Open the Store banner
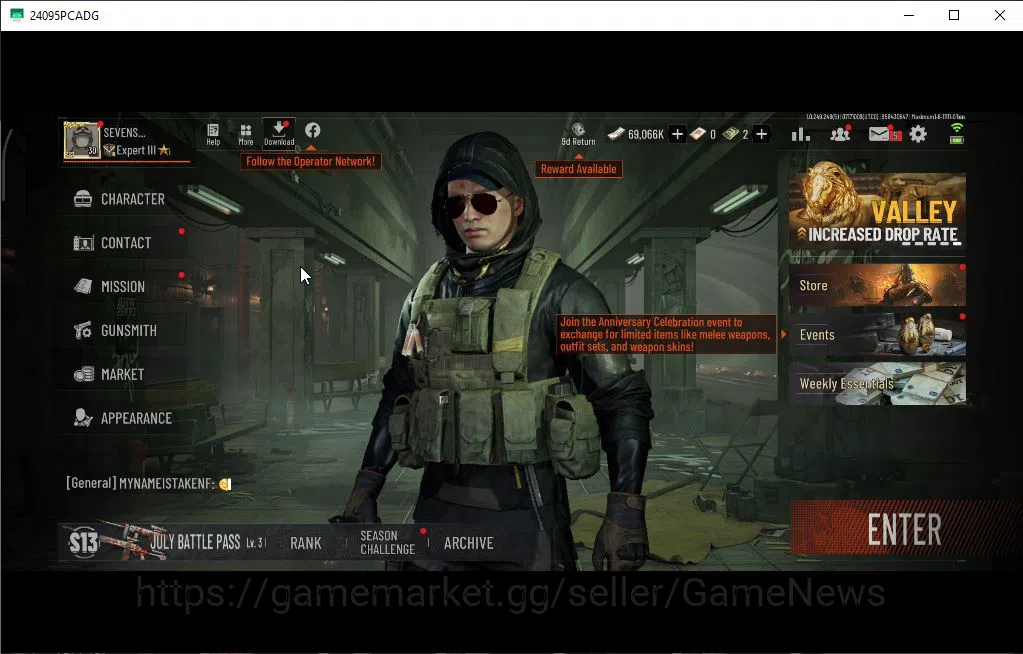Viewport: 1023px width, 654px height. [878, 285]
